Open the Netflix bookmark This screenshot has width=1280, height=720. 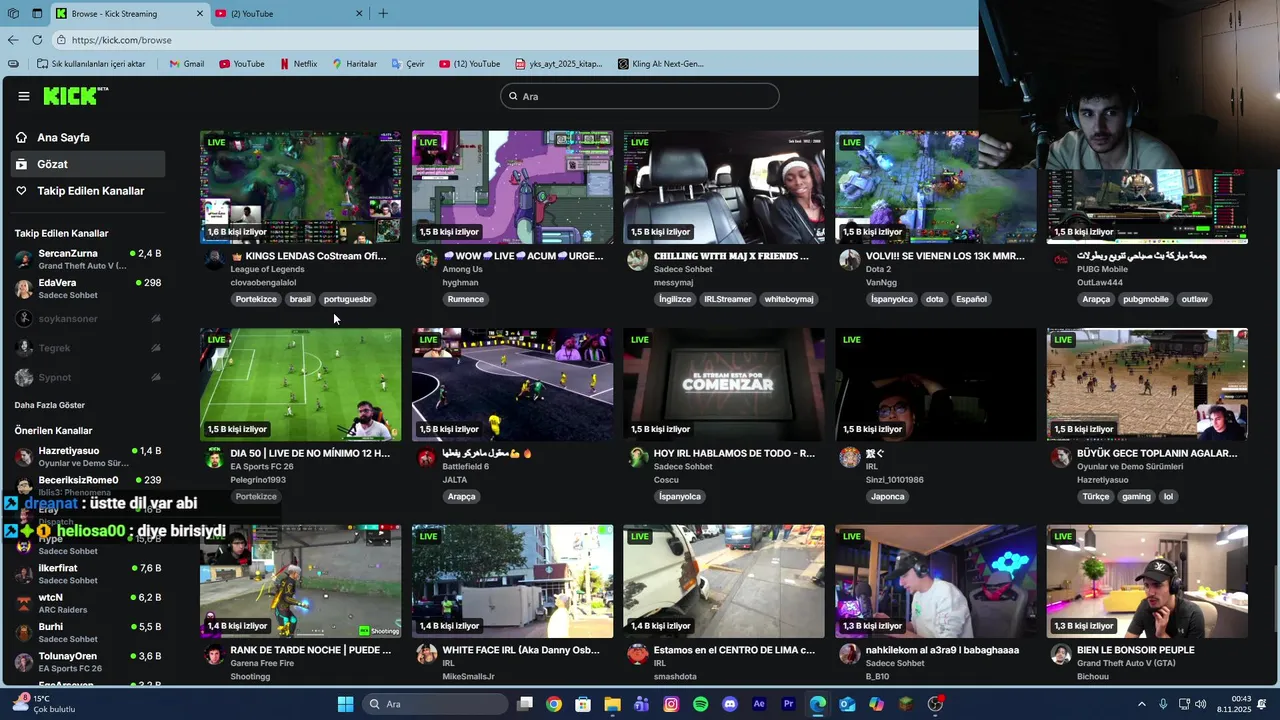coord(298,64)
